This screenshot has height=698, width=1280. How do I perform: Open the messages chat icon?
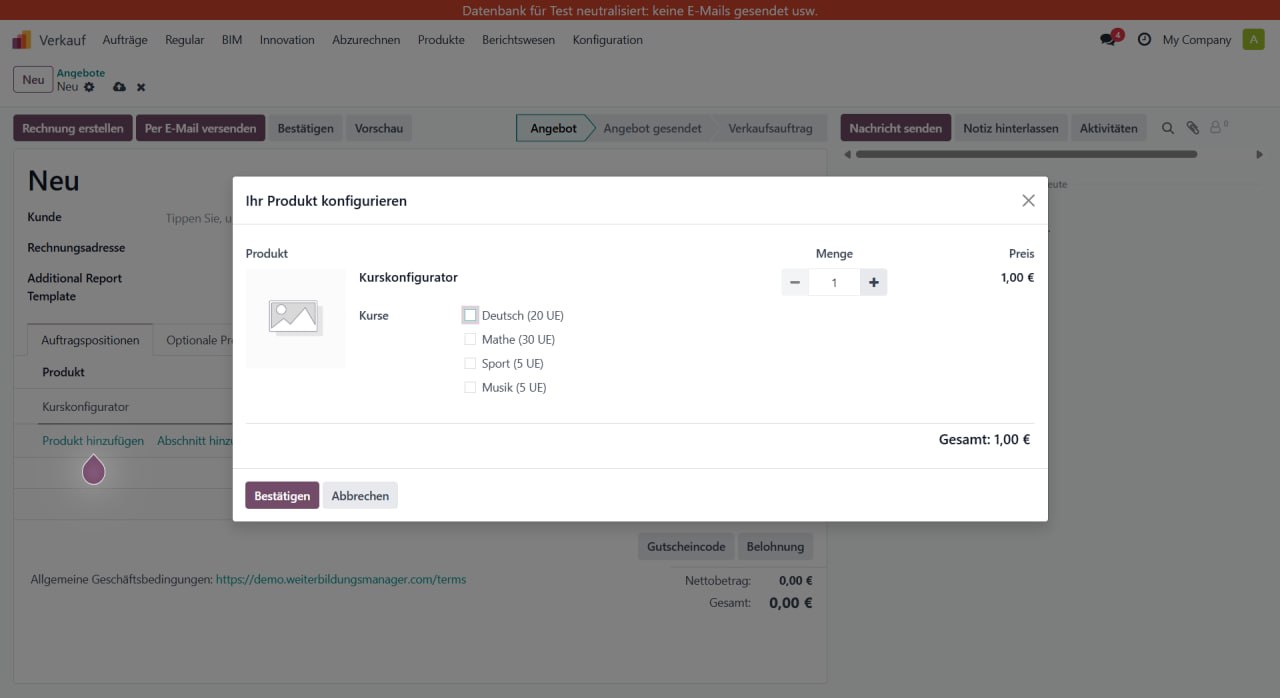[x=1108, y=40]
